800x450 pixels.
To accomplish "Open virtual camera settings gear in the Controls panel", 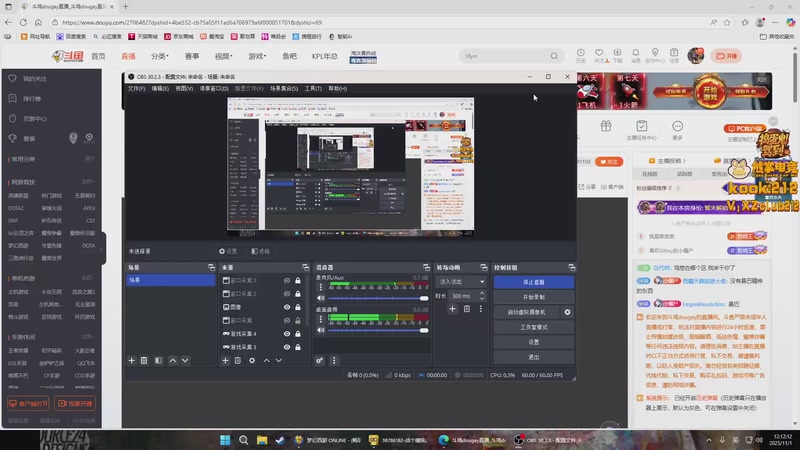I will [x=567, y=312].
